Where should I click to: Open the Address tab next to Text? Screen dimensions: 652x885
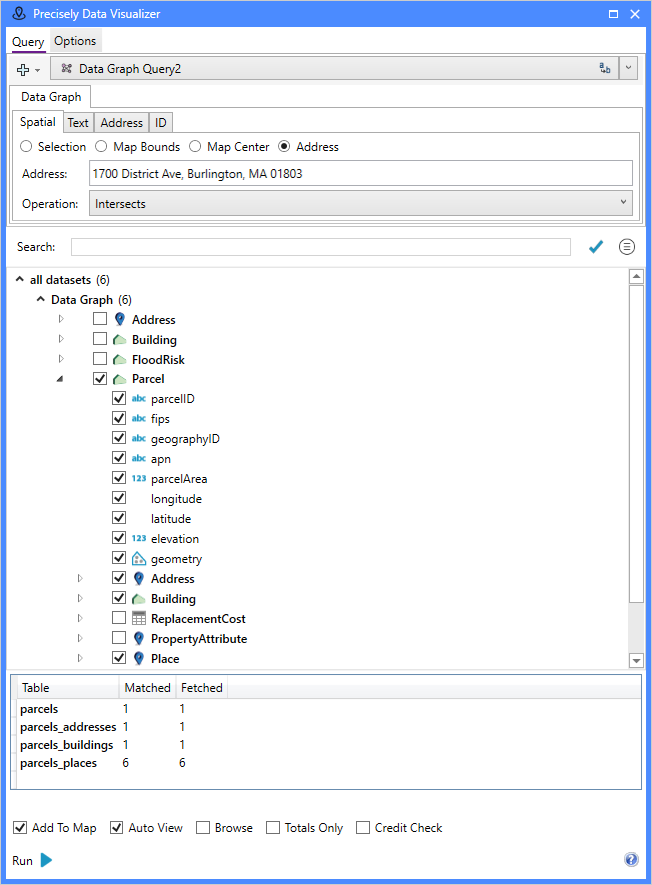pyautogui.click(x=121, y=122)
